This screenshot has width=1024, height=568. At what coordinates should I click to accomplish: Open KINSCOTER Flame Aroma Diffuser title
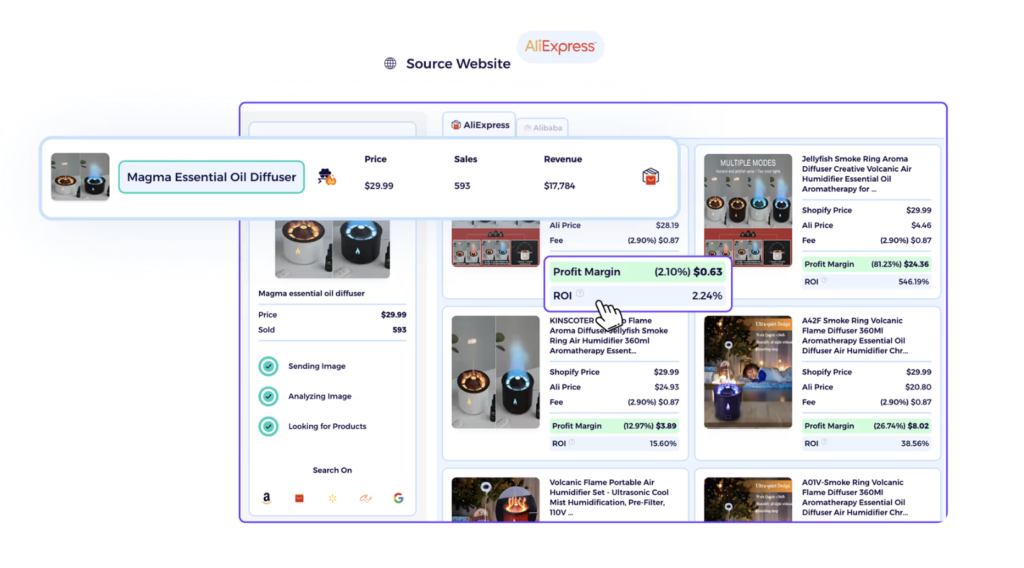(609, 336)
